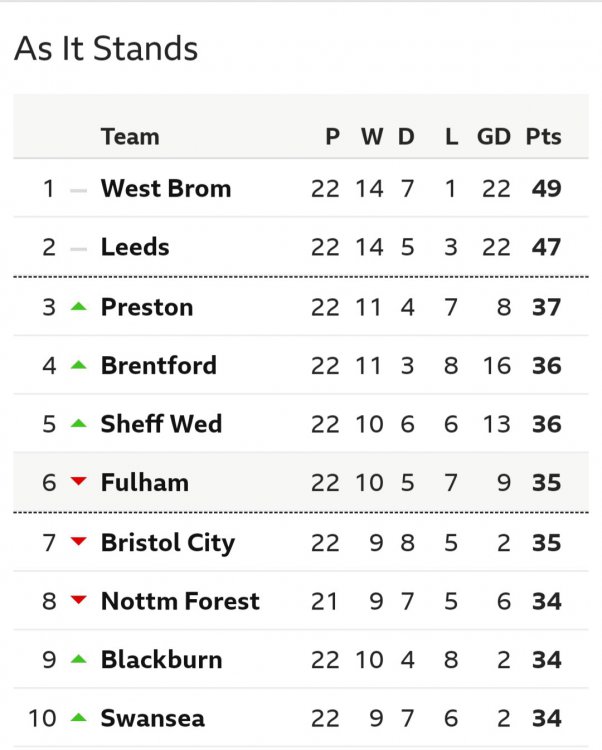Click the Team column header

130,137
